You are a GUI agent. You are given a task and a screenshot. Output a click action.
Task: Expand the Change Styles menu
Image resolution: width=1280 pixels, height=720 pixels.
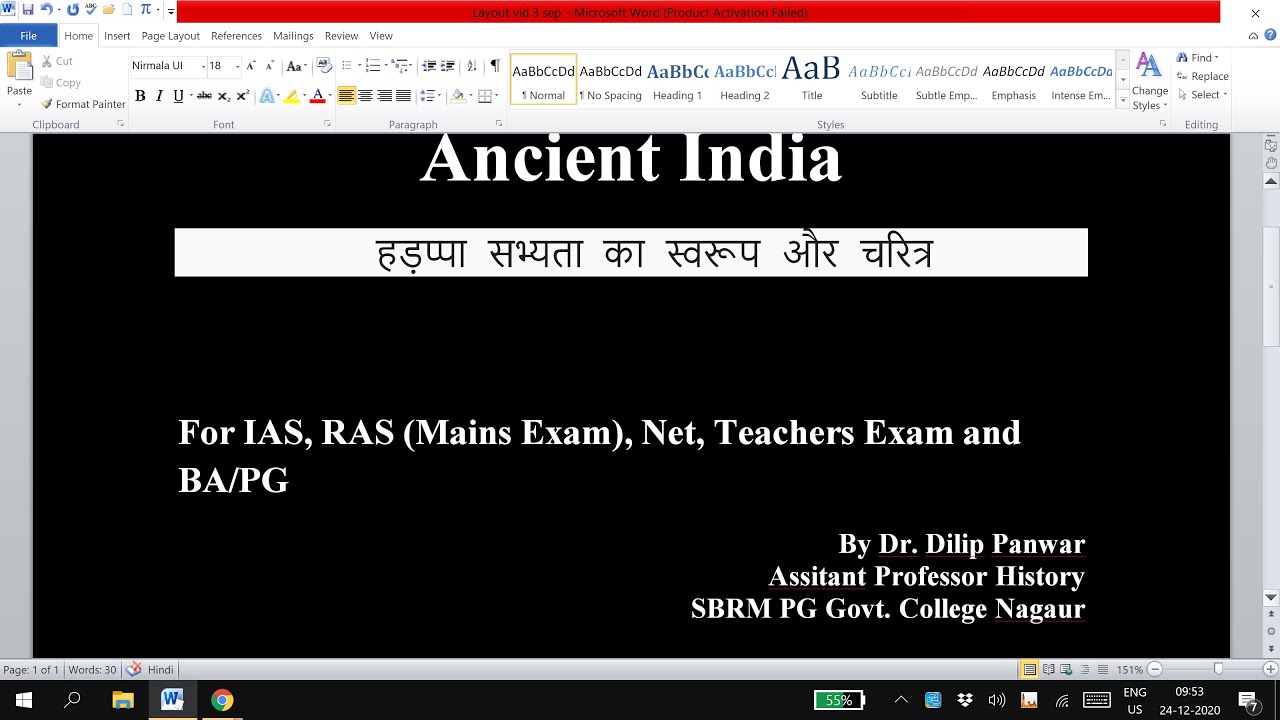[x=1150, y=82]
